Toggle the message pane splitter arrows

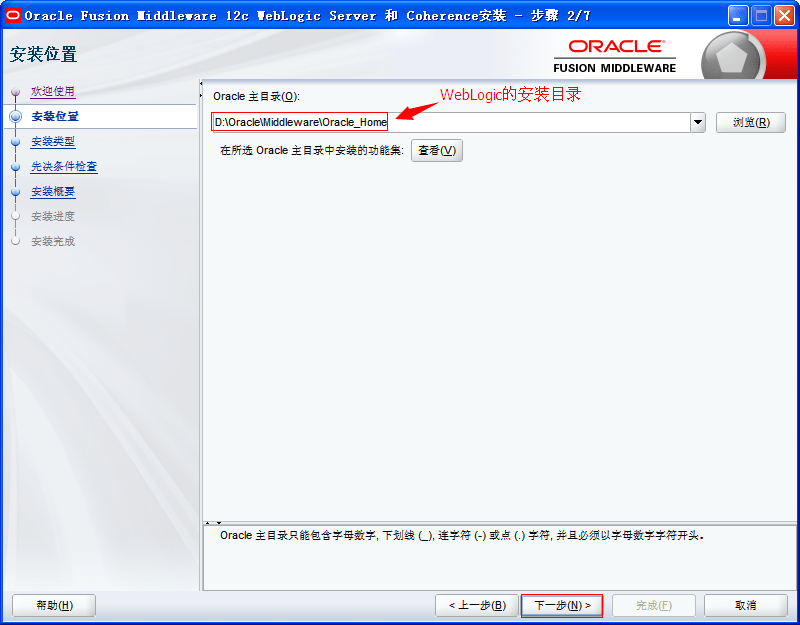(213, 523)
